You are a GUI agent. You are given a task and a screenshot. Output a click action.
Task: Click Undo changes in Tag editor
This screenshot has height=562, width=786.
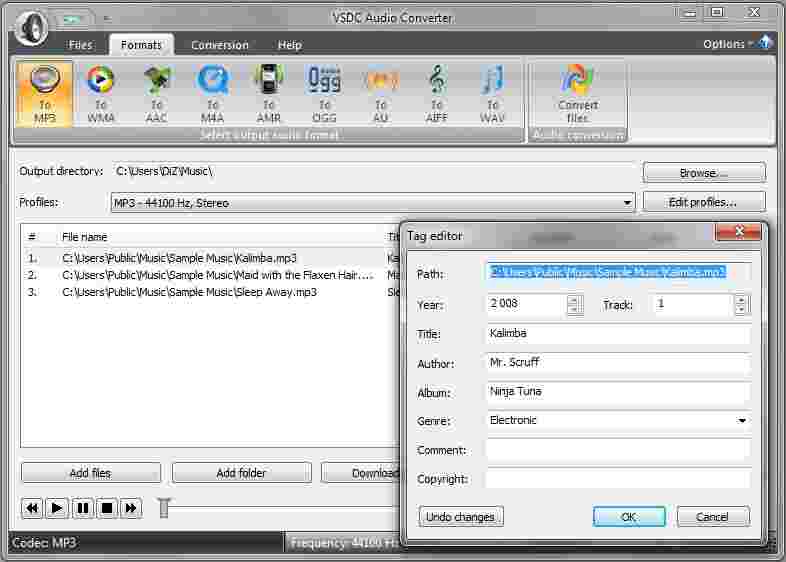click(x=461, y=516)
